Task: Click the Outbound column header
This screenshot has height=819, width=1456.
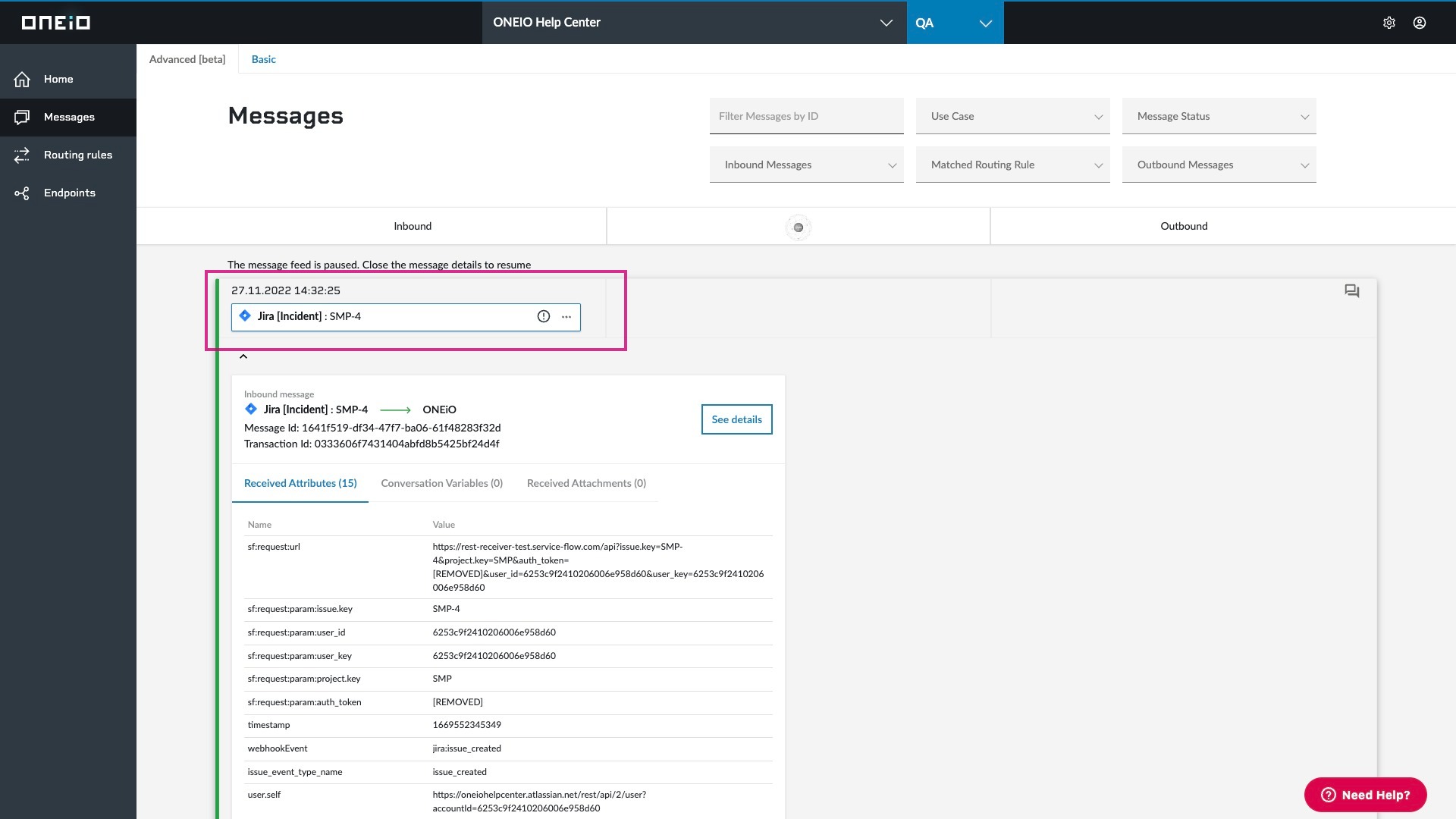Action: point(1184,226)
